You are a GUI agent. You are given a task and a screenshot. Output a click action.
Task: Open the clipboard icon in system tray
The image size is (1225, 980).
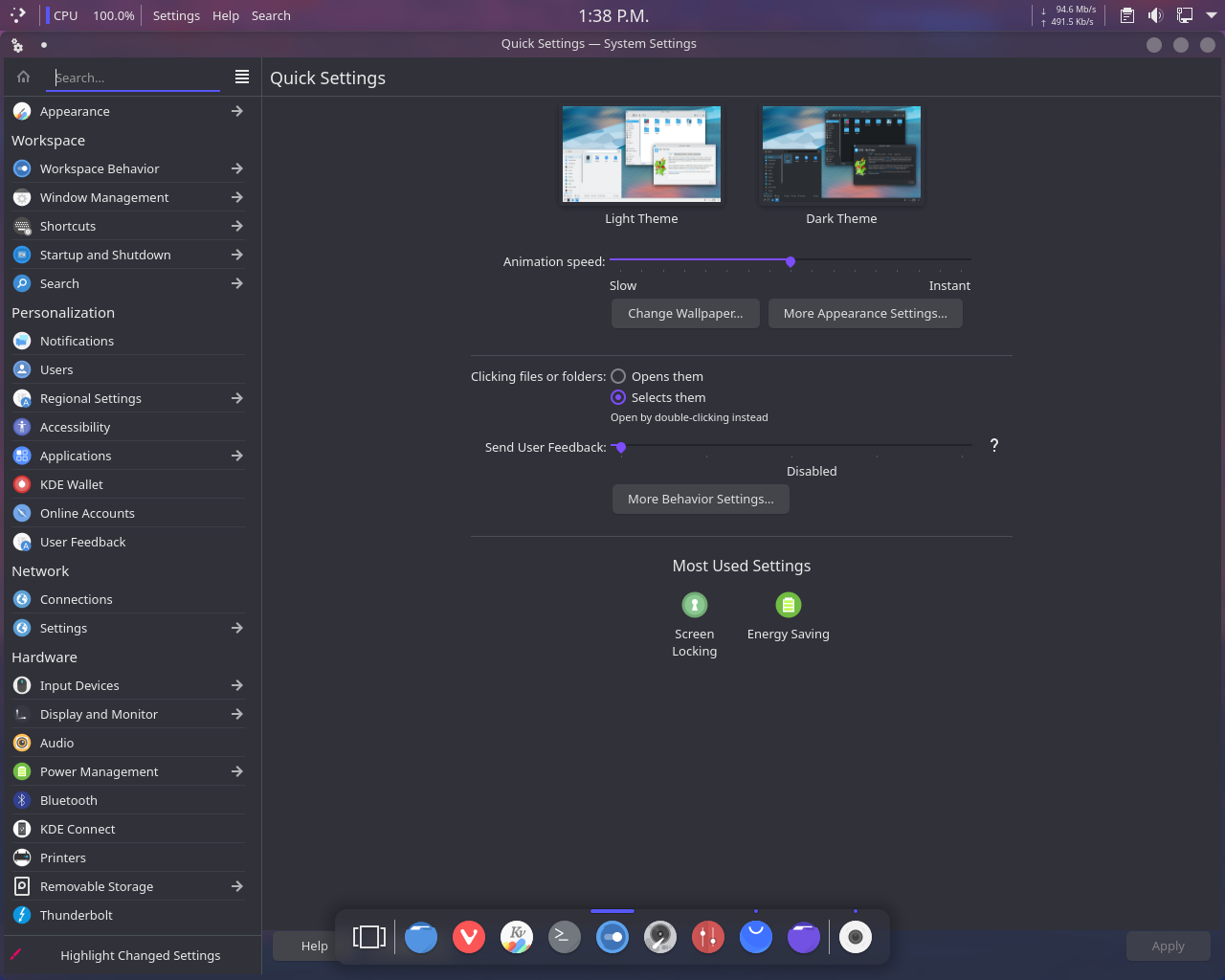click(1127, 15)
